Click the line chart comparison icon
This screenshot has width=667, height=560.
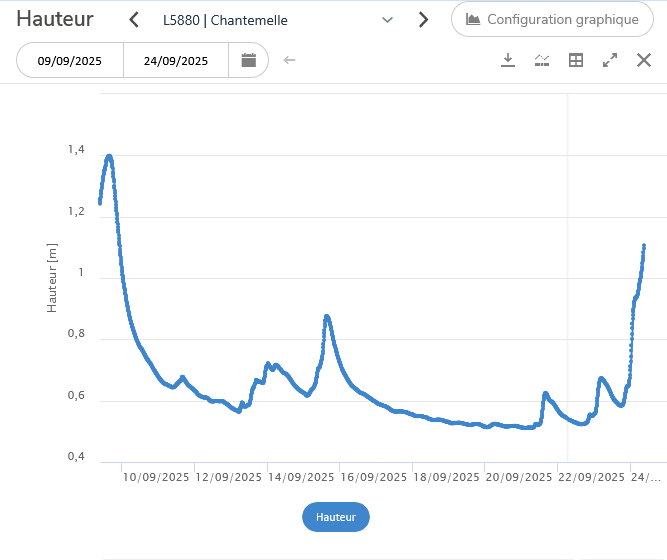[542, 60]
